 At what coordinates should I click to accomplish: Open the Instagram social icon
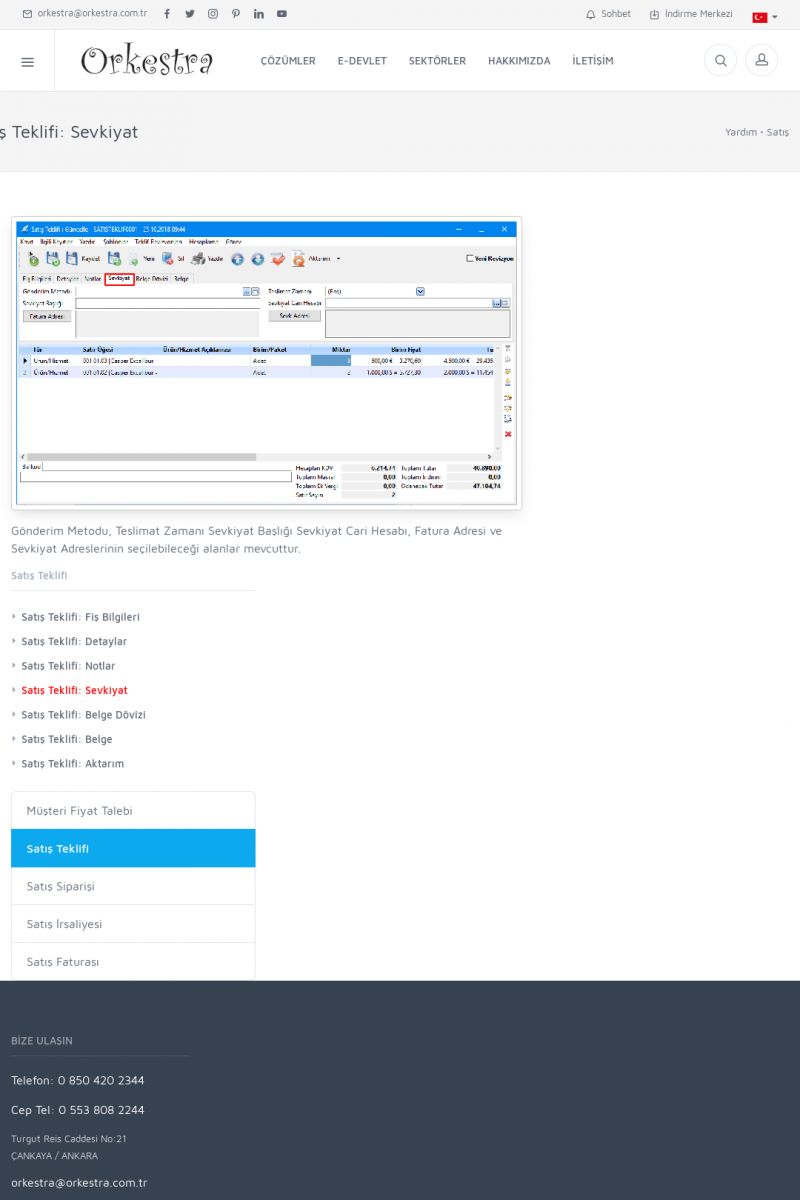[x=213, y=14]
